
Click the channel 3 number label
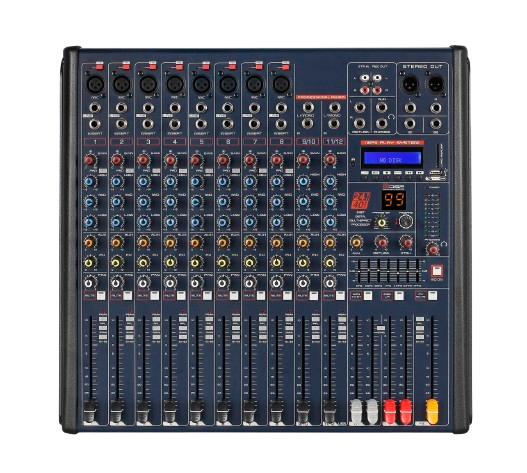point(148,142)
